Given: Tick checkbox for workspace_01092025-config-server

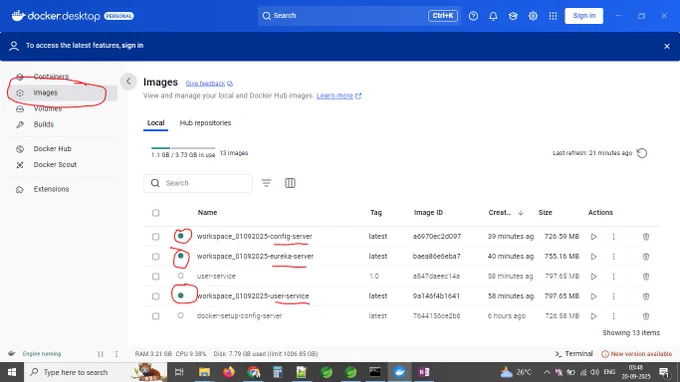Looking at the screenshot, I should (156, 237).
